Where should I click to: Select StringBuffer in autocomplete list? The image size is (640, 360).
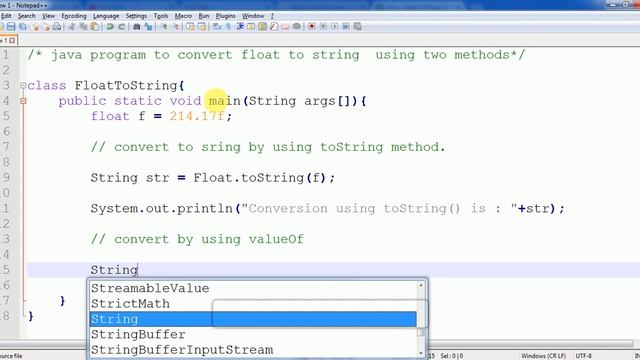pos(253,334)
